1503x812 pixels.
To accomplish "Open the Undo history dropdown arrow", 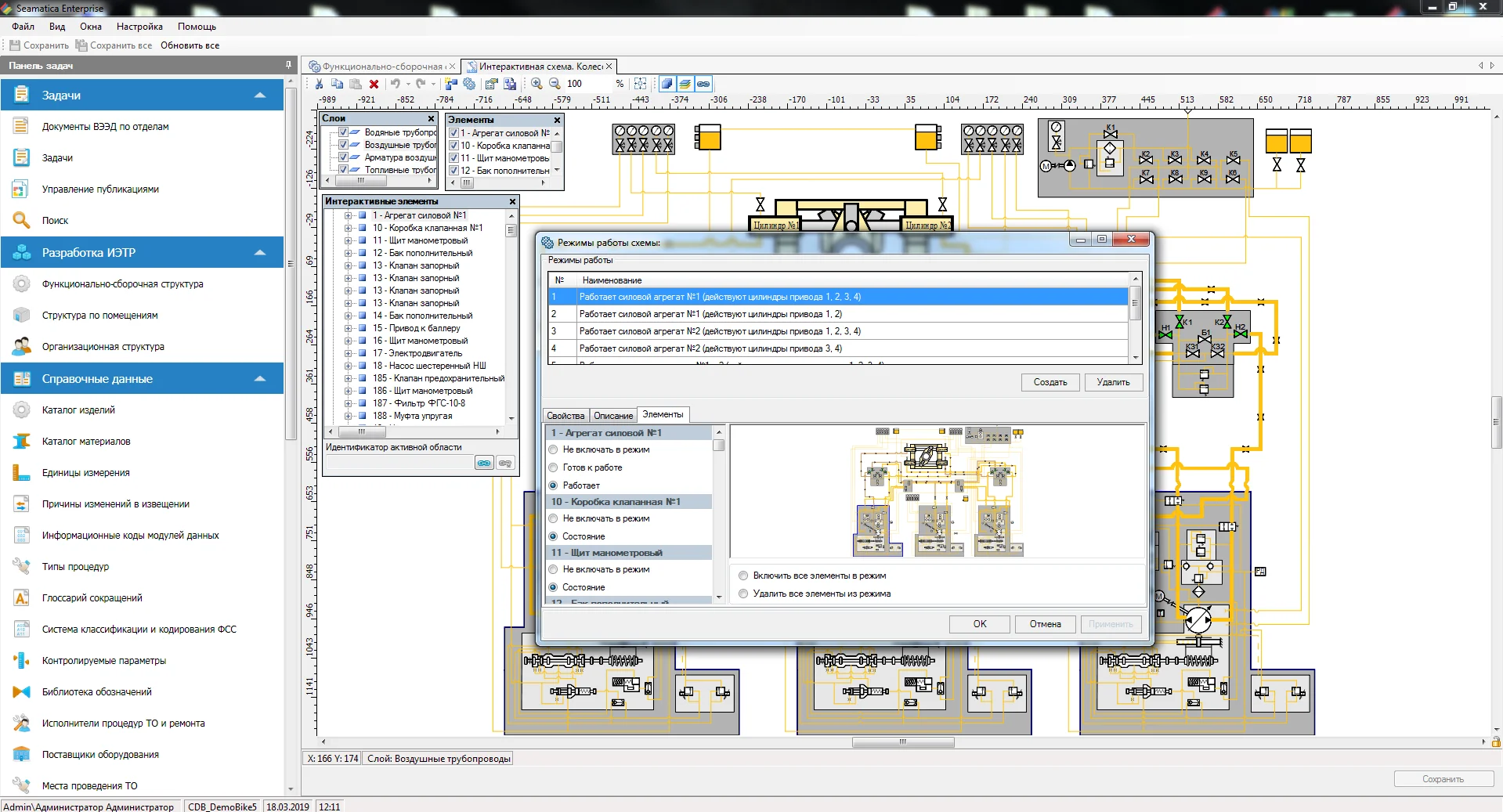I will point(407,84).
